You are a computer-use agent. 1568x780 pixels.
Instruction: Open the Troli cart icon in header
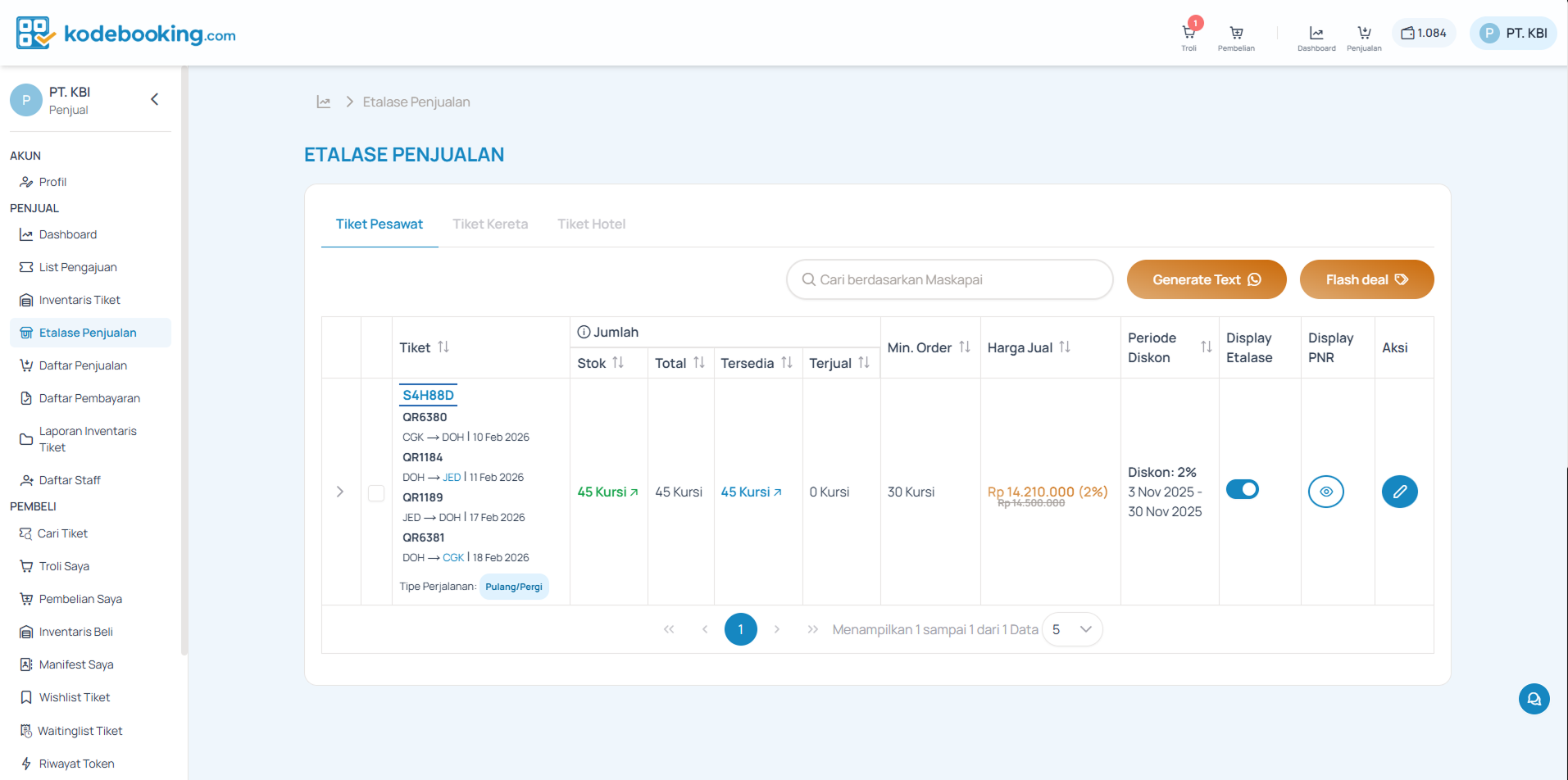tap(1188, 34)
